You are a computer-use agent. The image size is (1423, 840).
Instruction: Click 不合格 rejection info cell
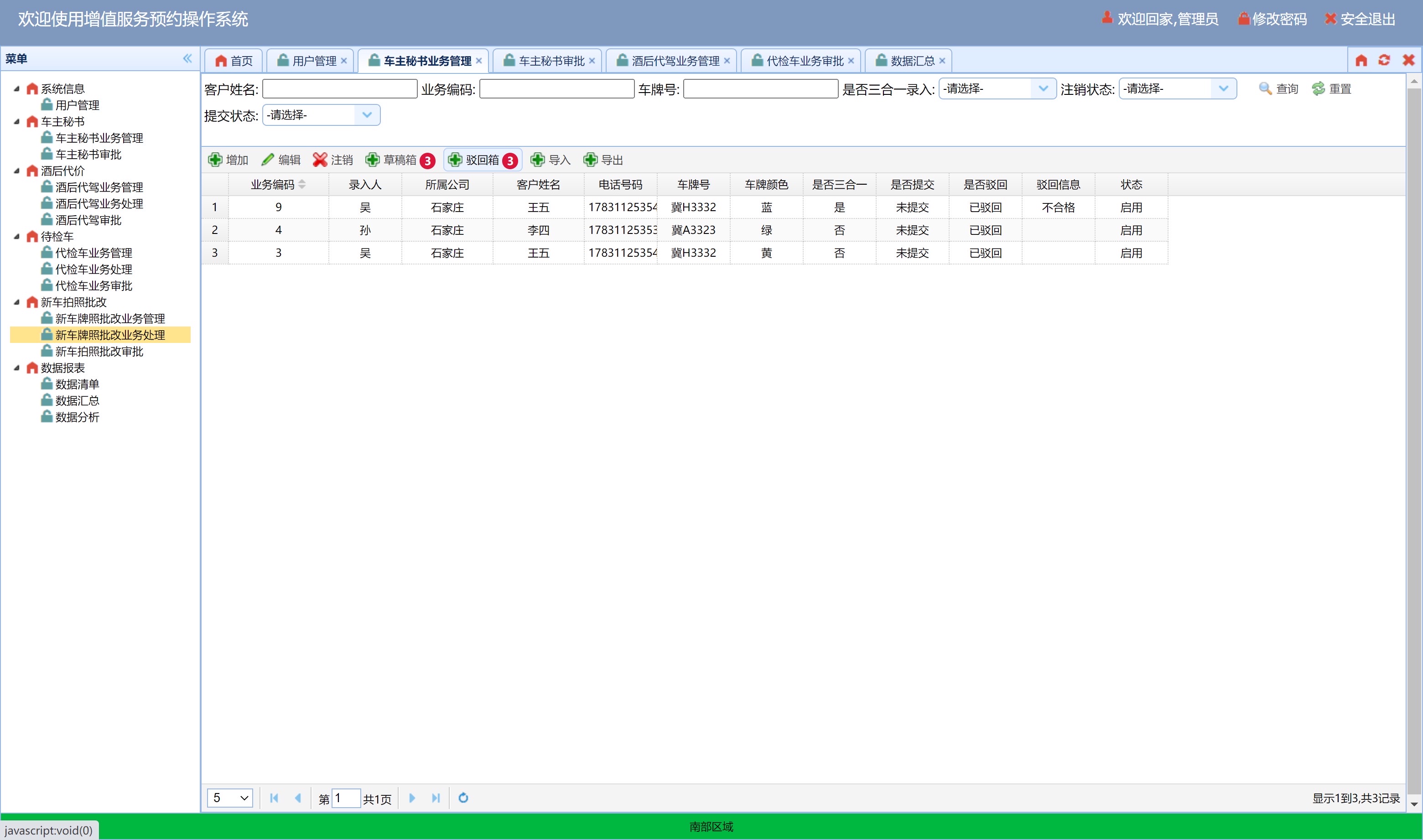(x=1058, y=208)
